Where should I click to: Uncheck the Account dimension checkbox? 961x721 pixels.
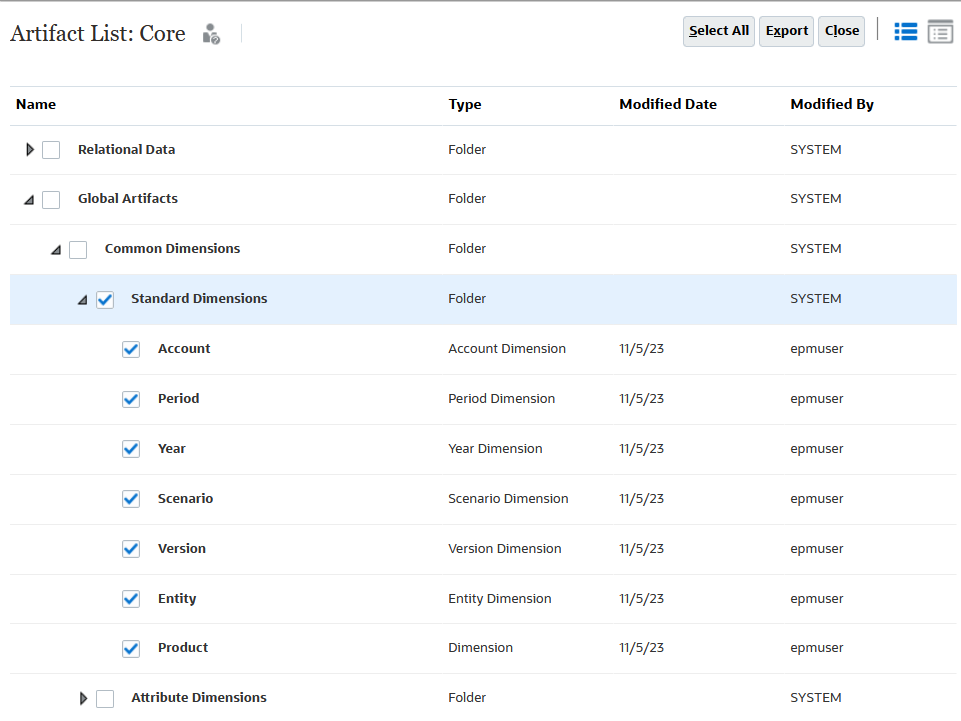(131, 349)
